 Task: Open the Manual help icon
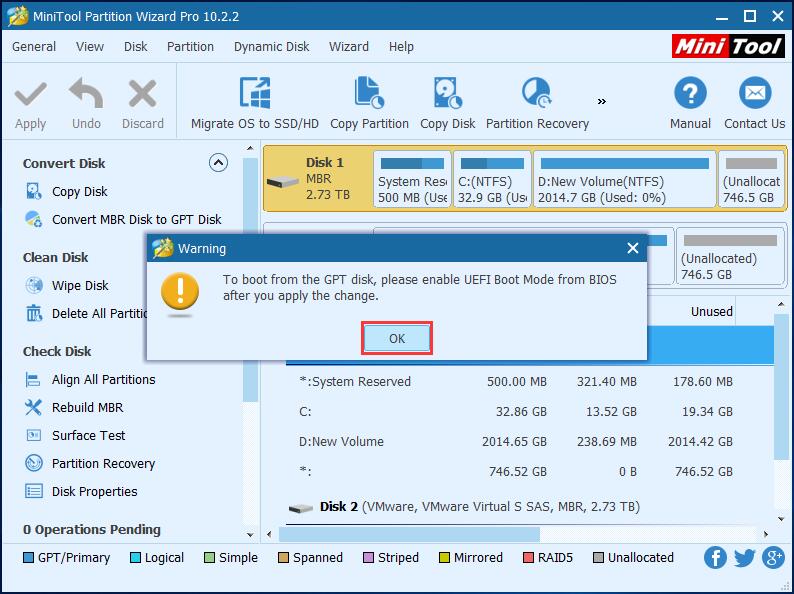coord(690,93)
